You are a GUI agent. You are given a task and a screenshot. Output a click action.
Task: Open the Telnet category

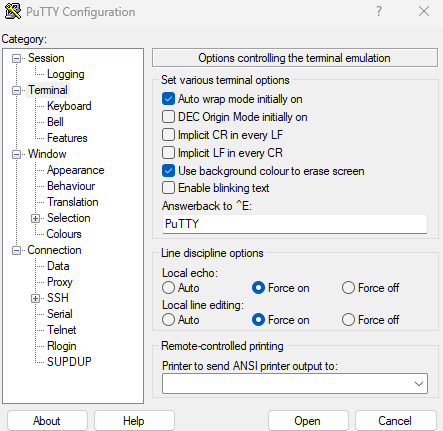pyautogui.click(x=62, y=330)
